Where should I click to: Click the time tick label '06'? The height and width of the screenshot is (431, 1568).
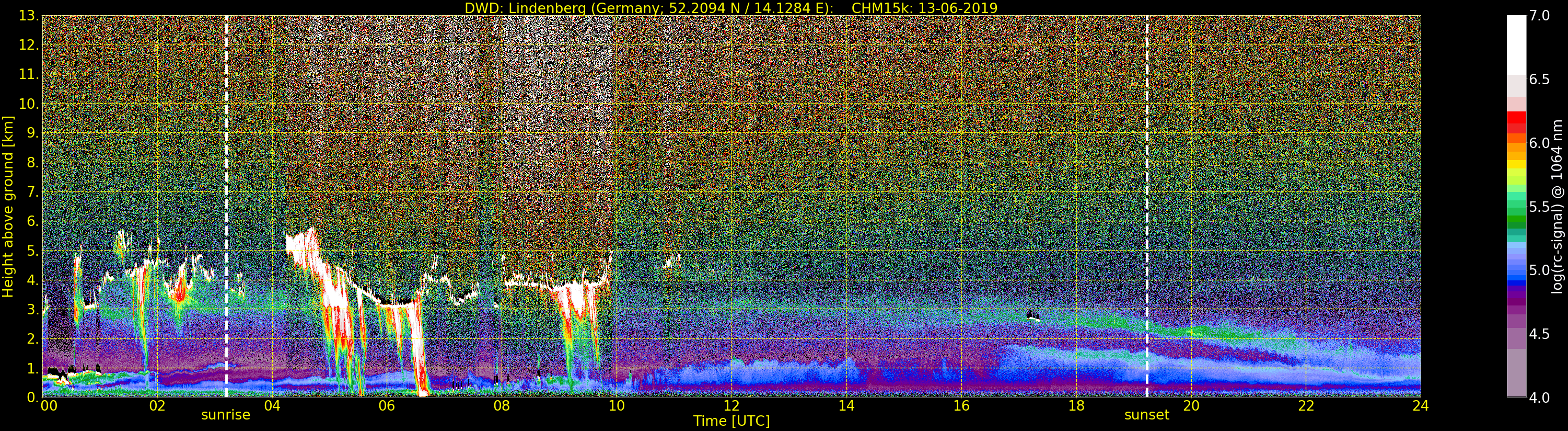click(x=387, y=405)
